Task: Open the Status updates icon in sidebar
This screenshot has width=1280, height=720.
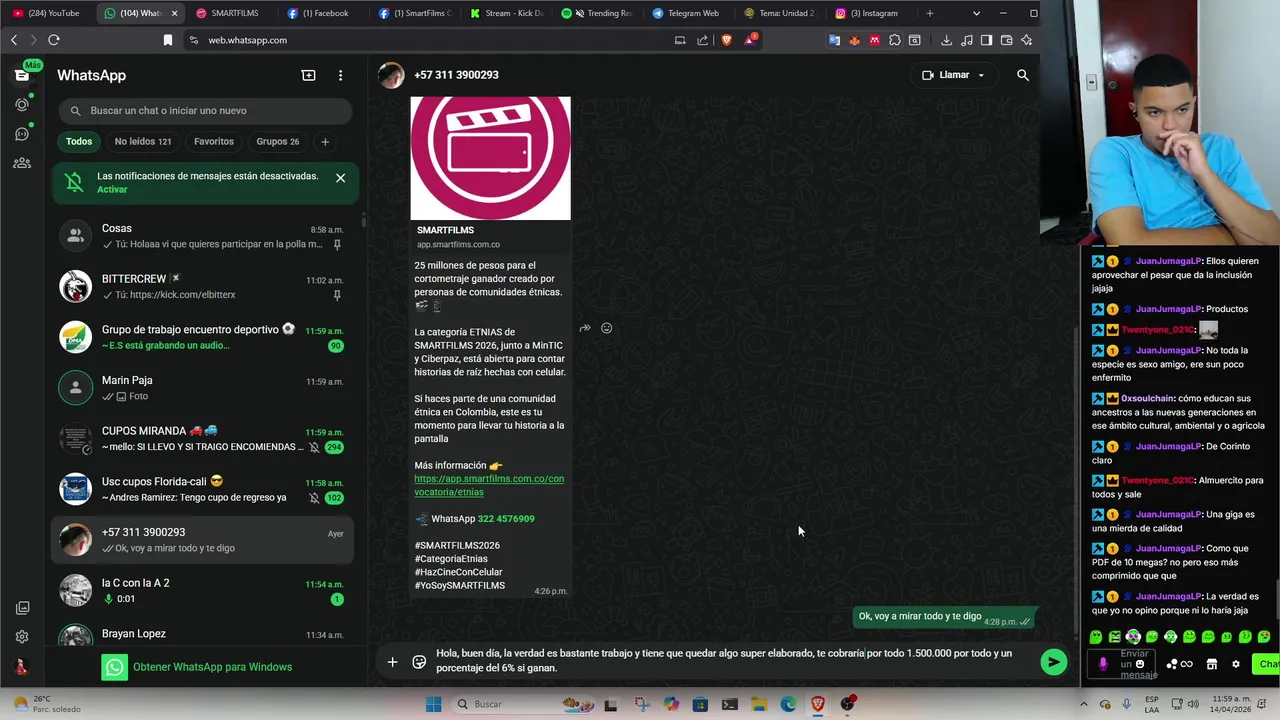Action: coord(22,104)
